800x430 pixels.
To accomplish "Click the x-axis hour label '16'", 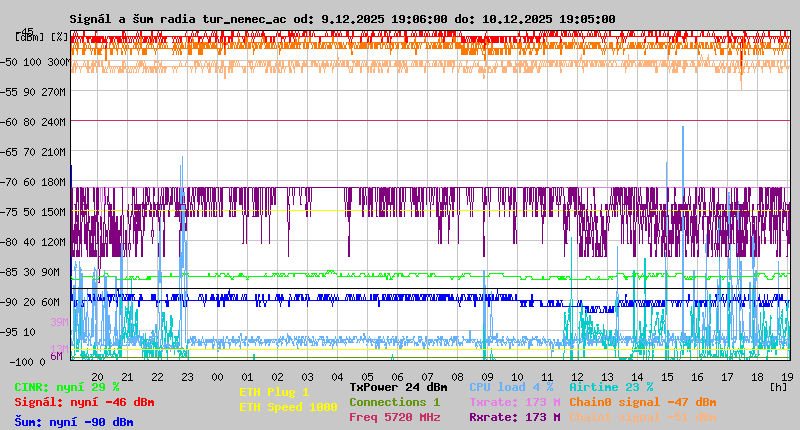I will [x=697, y=377].
